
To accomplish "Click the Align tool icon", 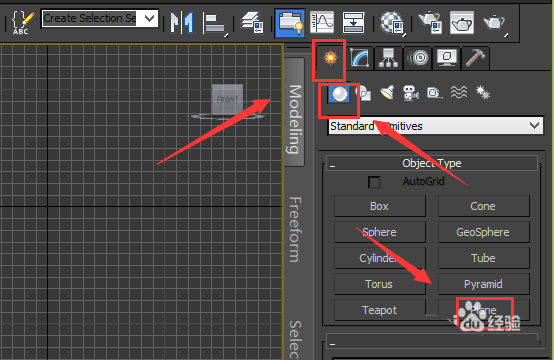I will coord(215,24).
